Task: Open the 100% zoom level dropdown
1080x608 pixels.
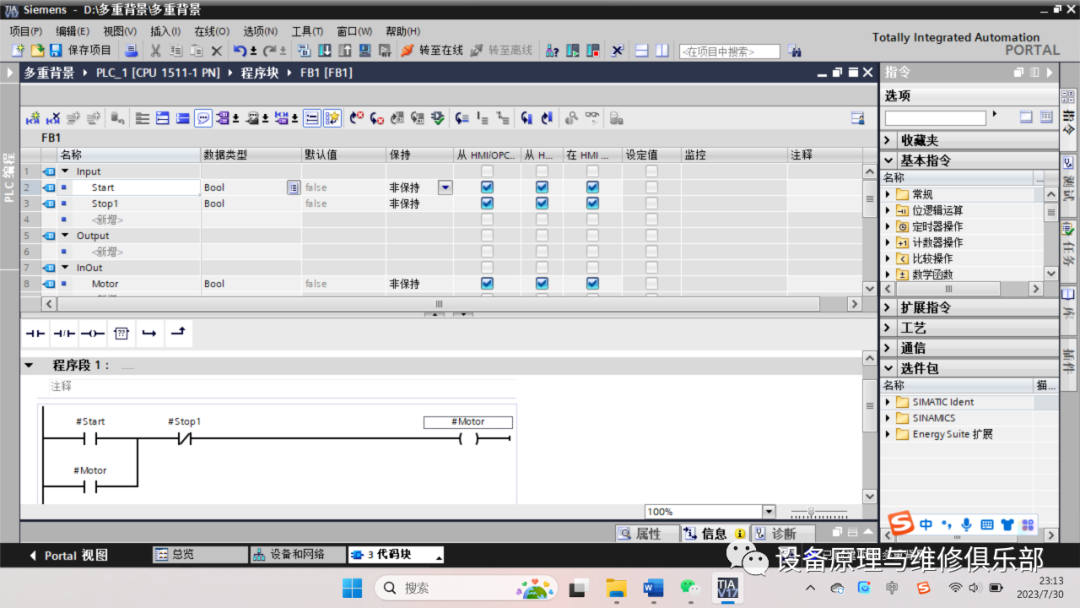Action: coord(767,510)
